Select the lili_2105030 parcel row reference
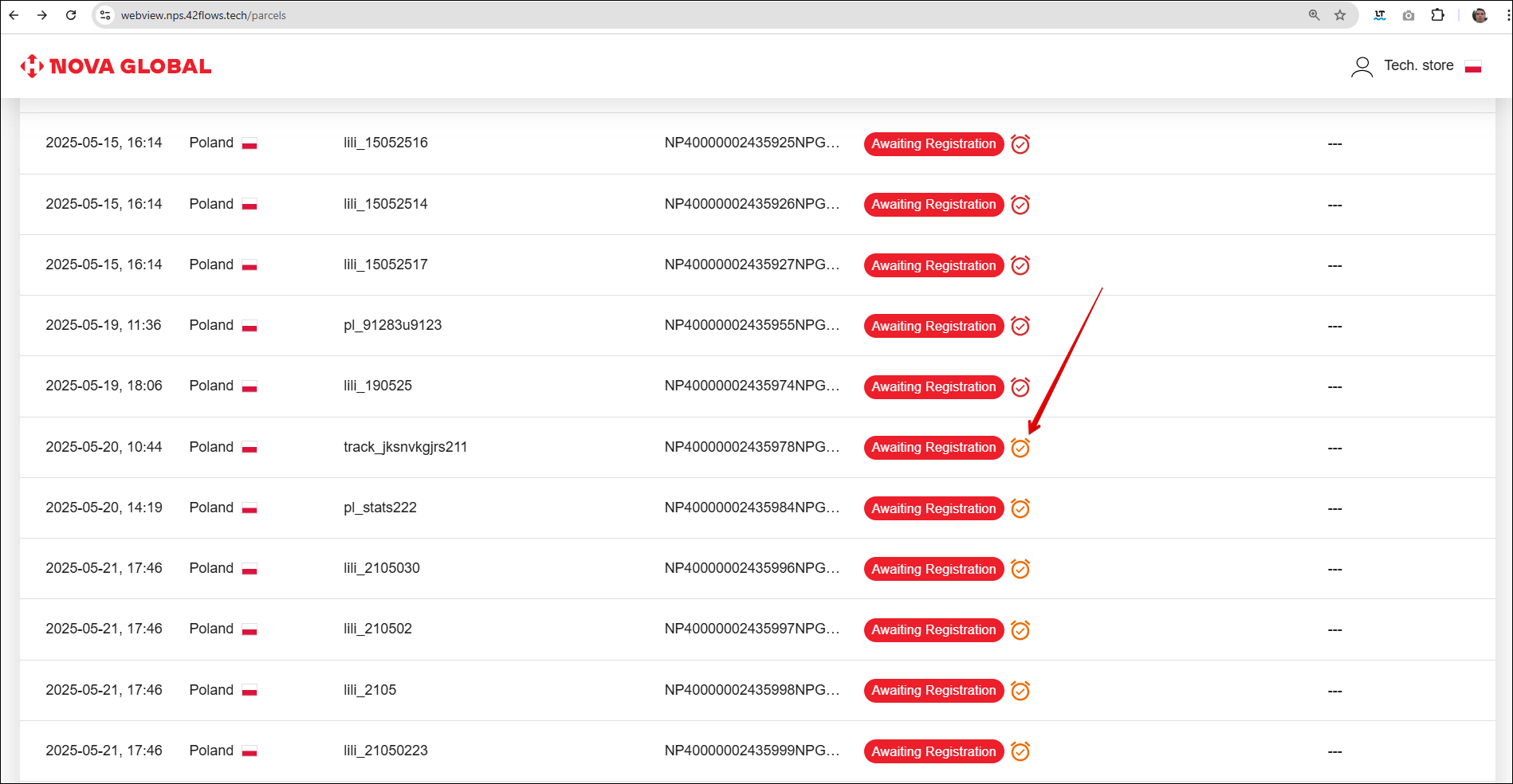The width and height of the screenshot is (1513, 784). pyautogui.click(x=381, y=568)
